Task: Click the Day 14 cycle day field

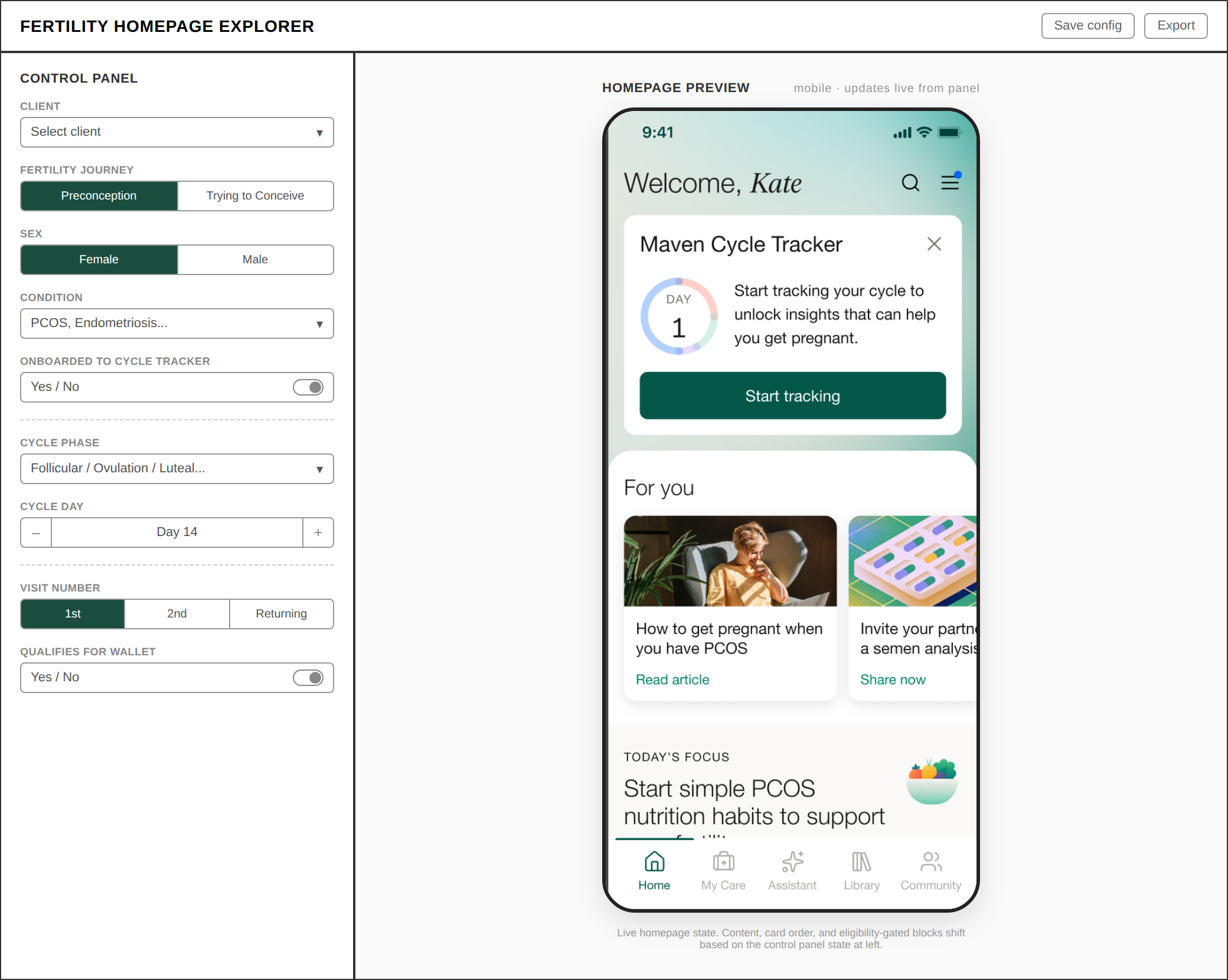Action: click(x=177, y=533)
